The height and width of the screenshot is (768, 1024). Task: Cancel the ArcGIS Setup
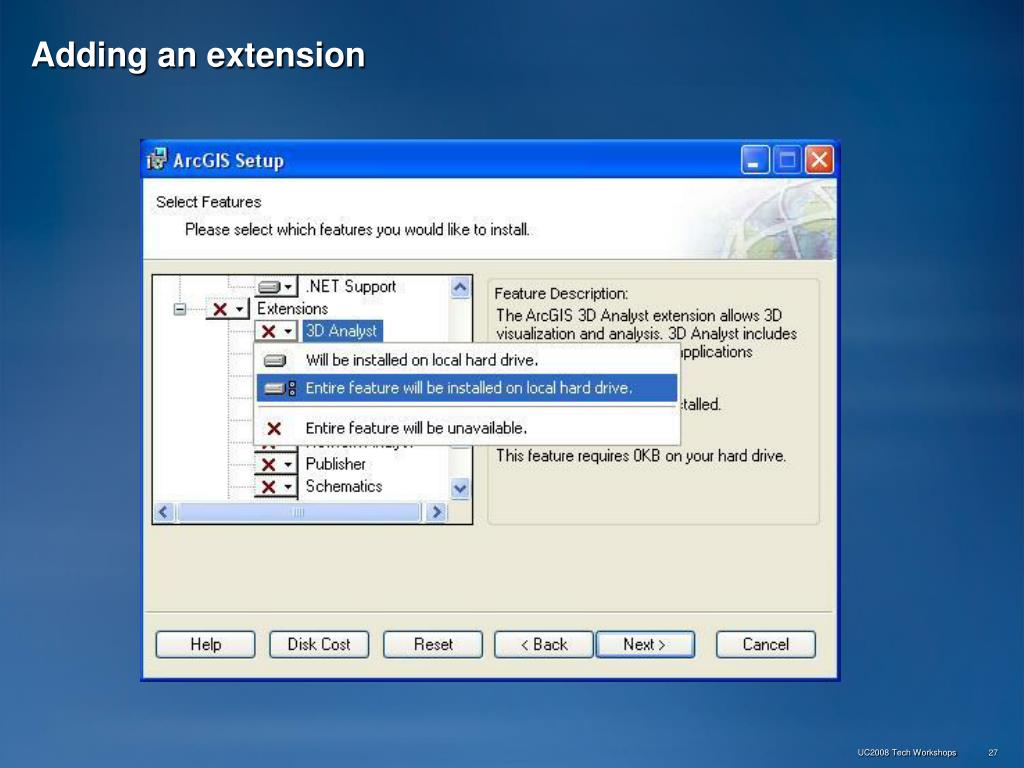pos(765,645)
